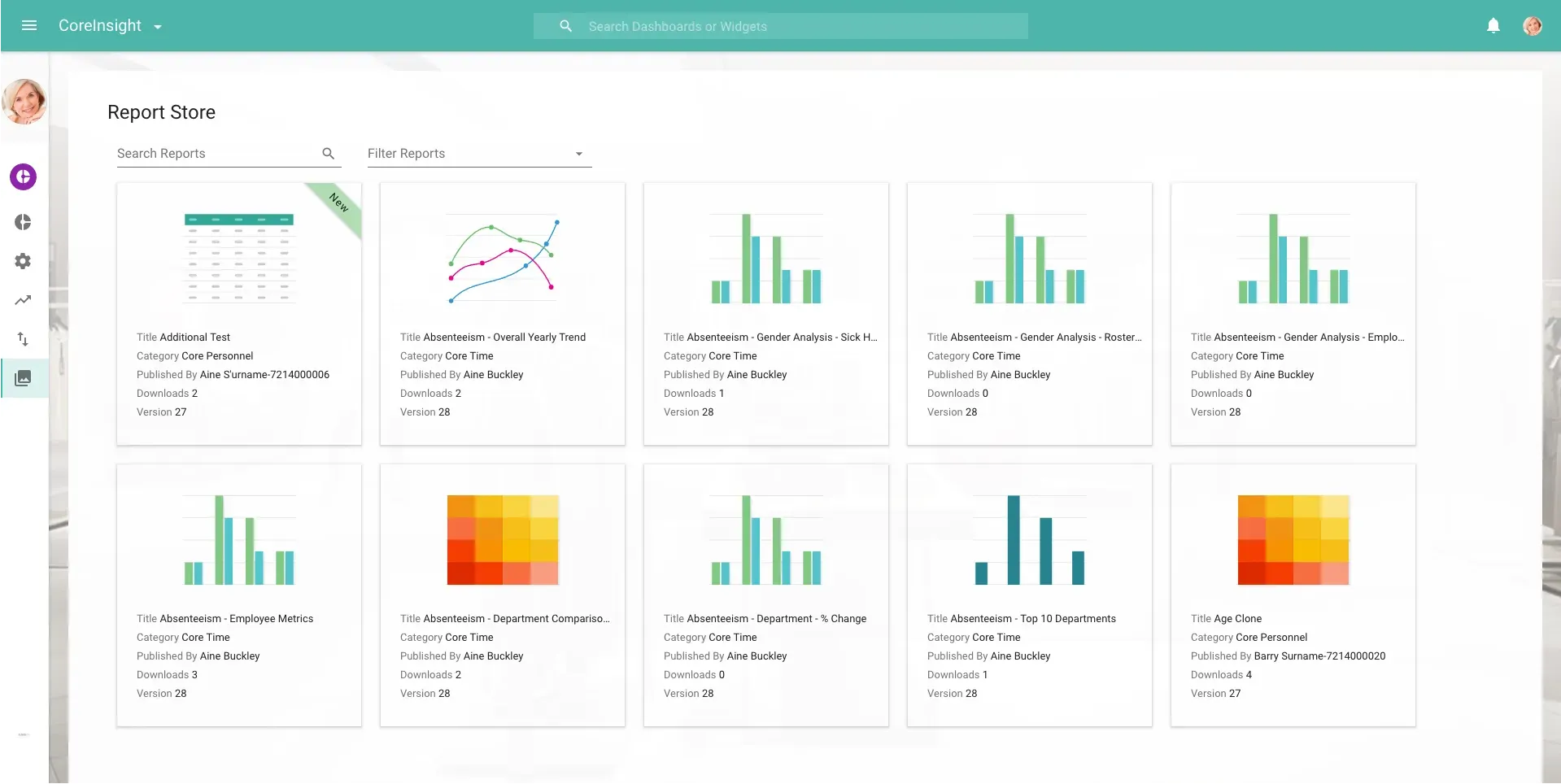The width and height of the screenshot is (1561, 784).
Task: Open Settings via the gear icon
Action: [23, 261]
